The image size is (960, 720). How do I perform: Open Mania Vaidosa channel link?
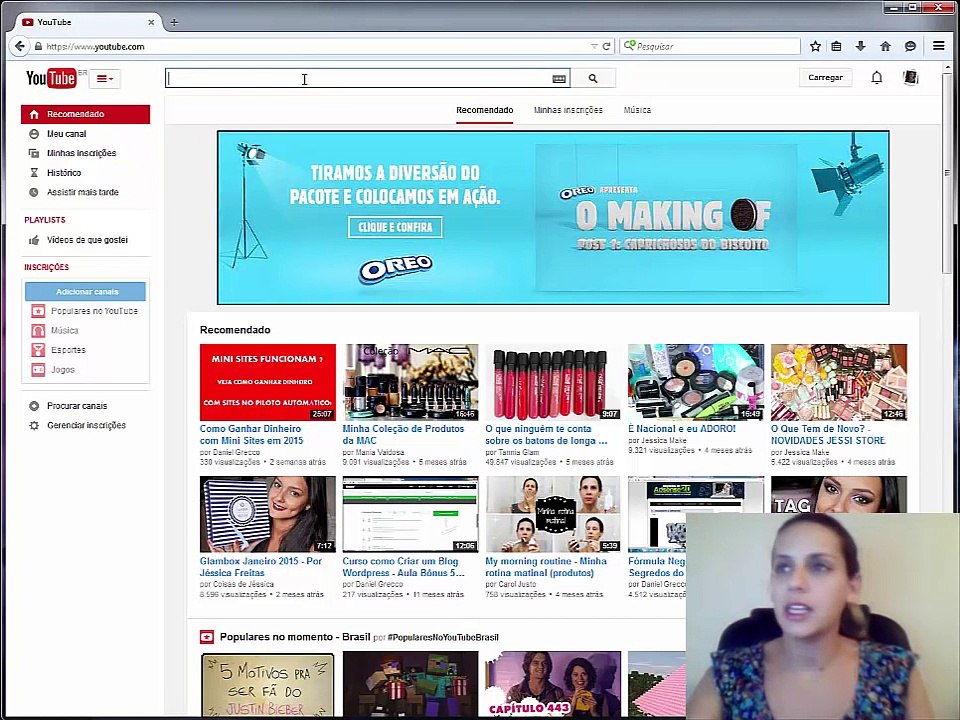[x=380, y=452]
